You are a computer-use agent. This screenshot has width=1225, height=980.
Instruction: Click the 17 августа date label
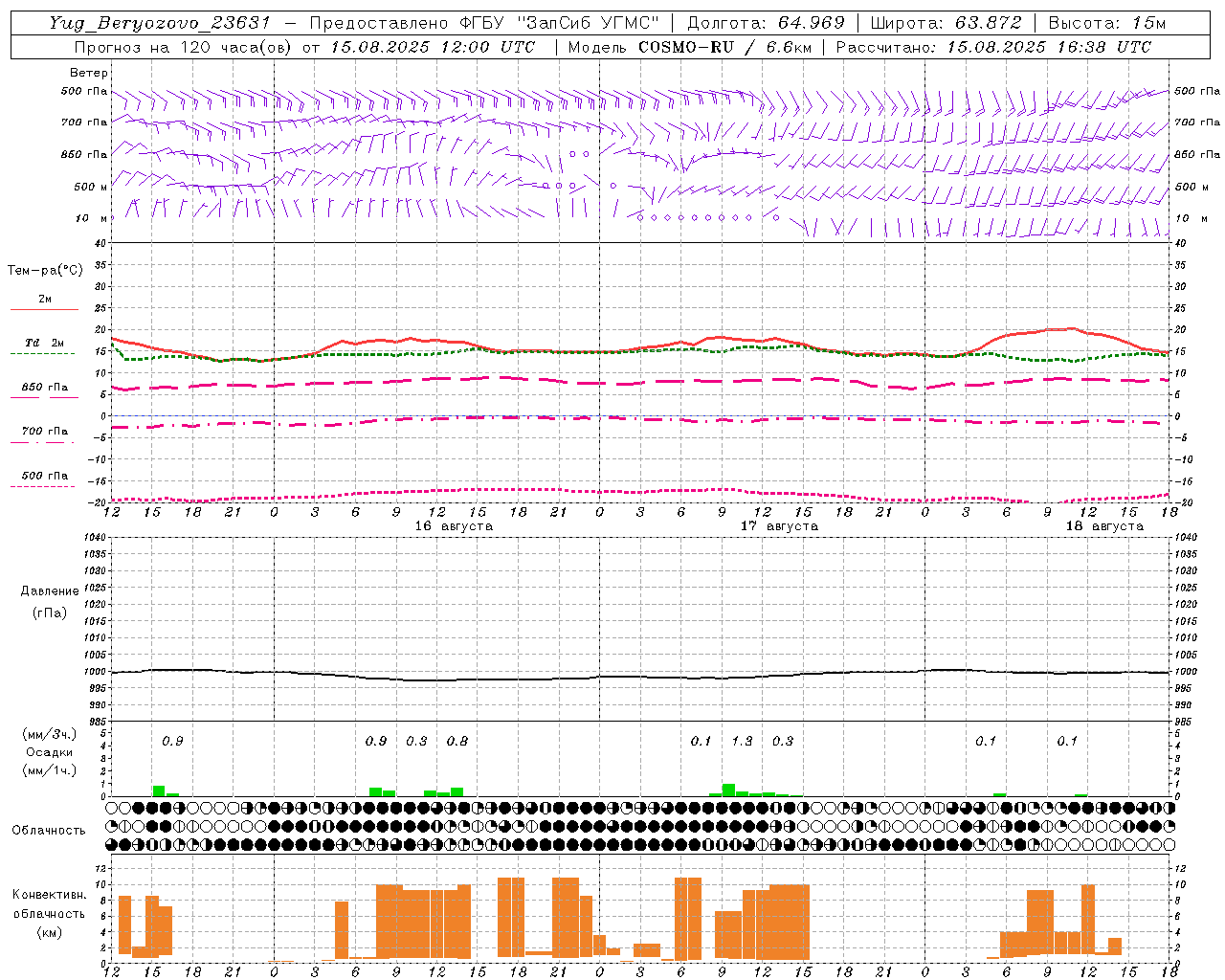(779, 526)
